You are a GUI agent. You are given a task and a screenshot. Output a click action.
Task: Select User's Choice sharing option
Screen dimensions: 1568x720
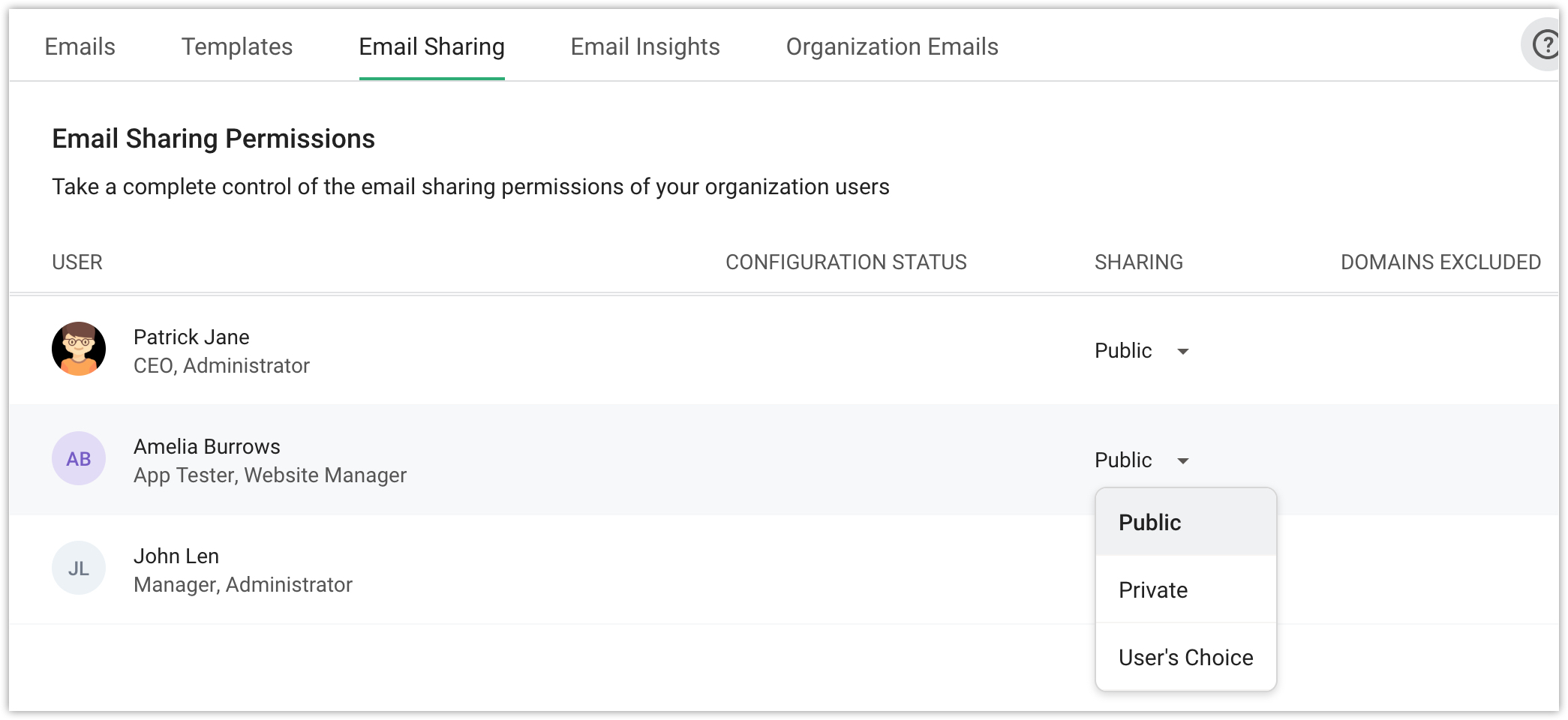click(x=1185, y=657)
